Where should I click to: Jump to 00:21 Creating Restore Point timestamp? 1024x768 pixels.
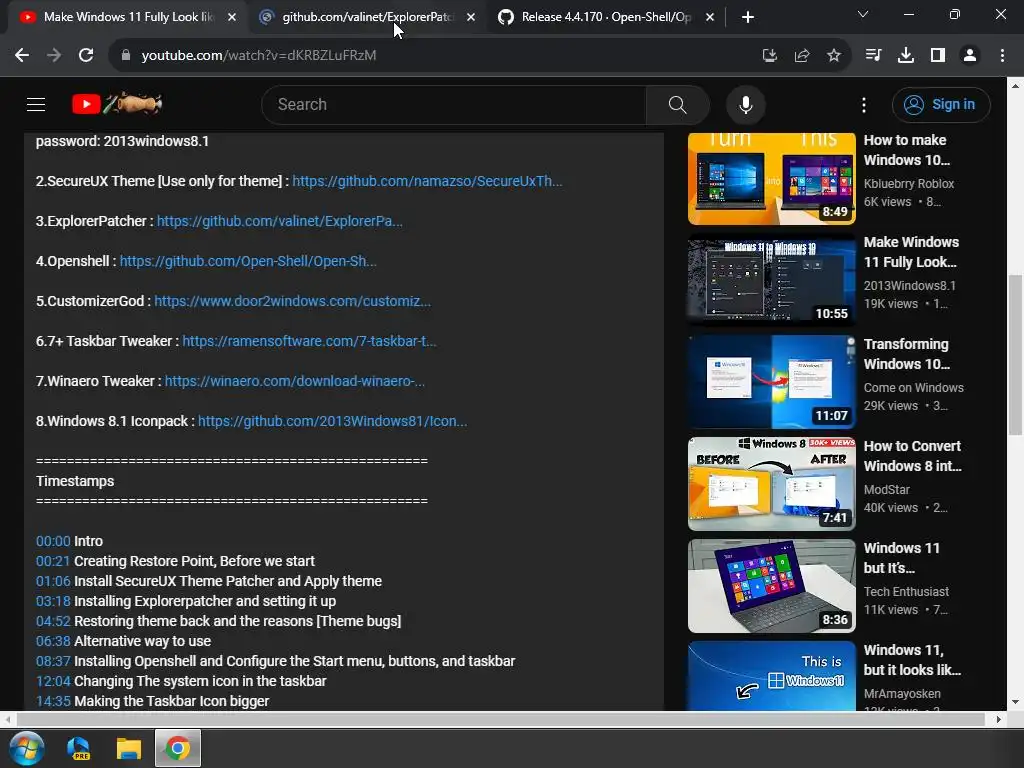[x=53, y=561]
